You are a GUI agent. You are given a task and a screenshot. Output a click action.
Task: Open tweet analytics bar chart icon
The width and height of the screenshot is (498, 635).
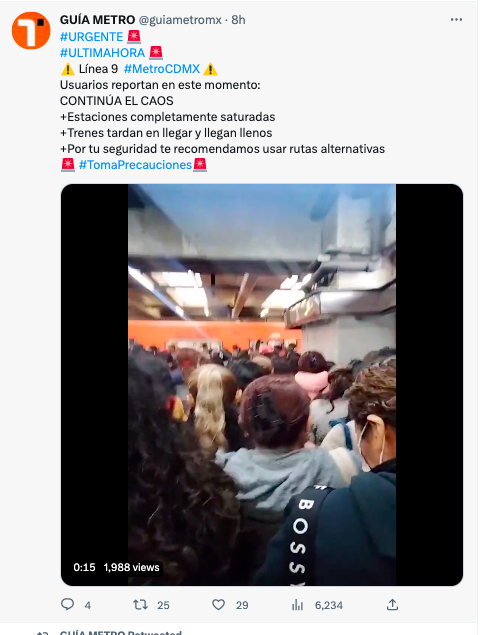tap(297, 605)
